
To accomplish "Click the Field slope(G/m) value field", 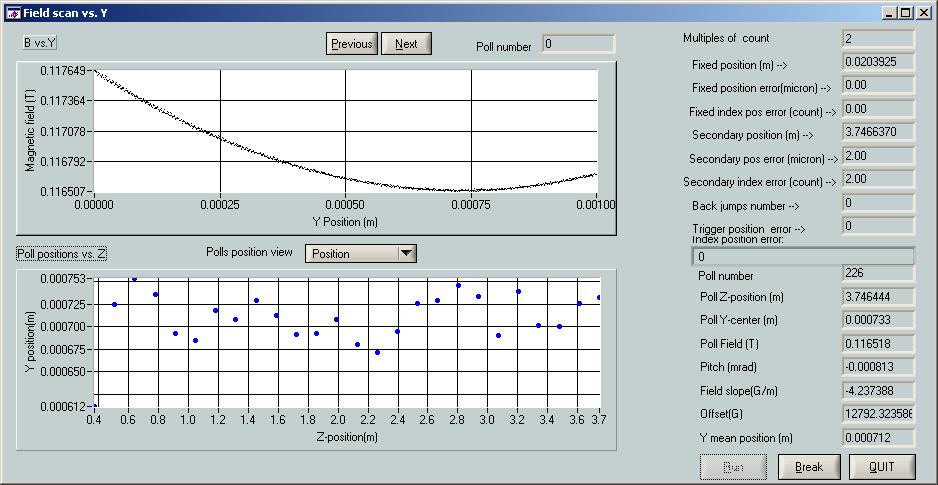I will pos(878,390).
